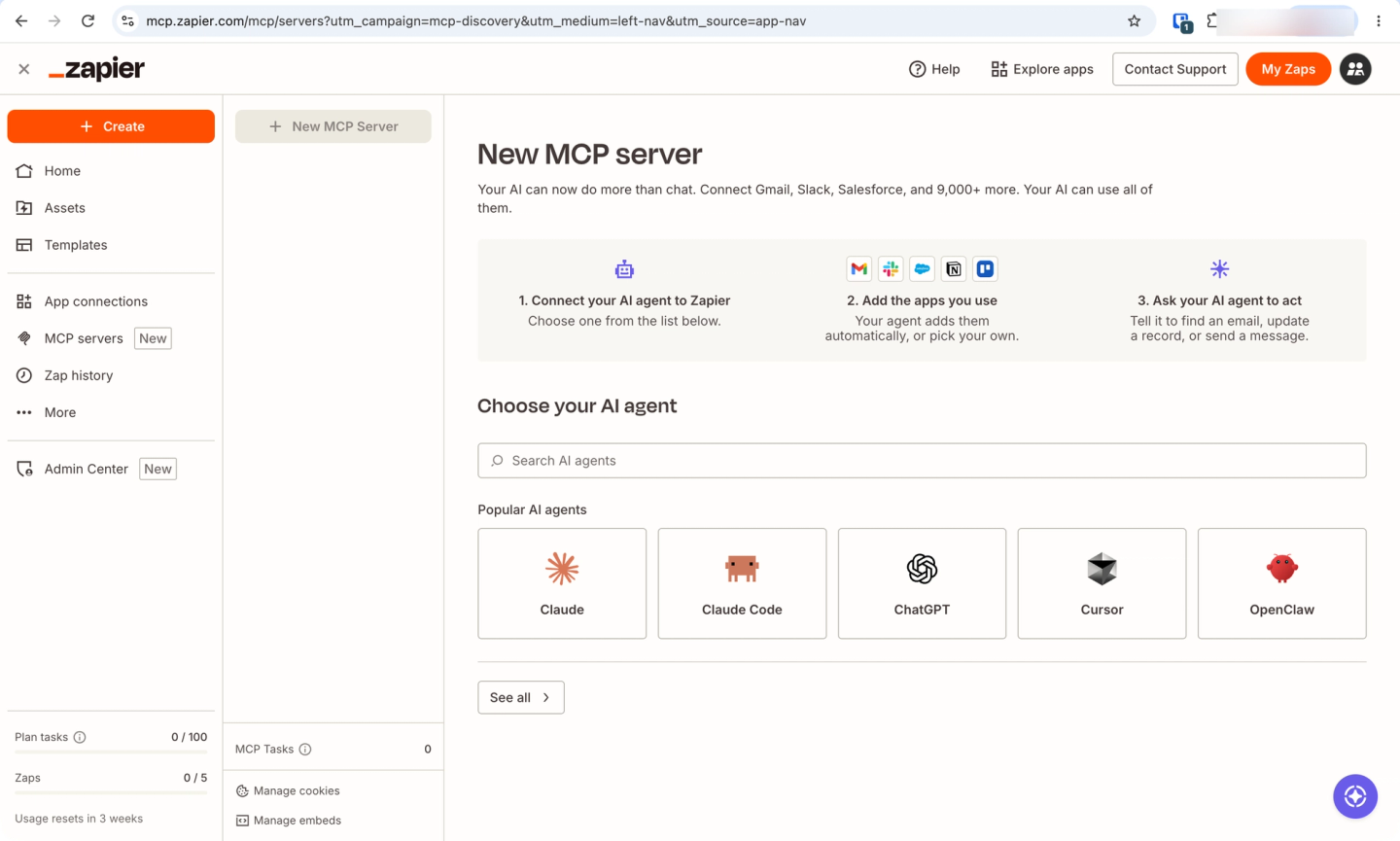Click the Home house icon
Viewport: 1400px width, 841px height.
(24, 171)
